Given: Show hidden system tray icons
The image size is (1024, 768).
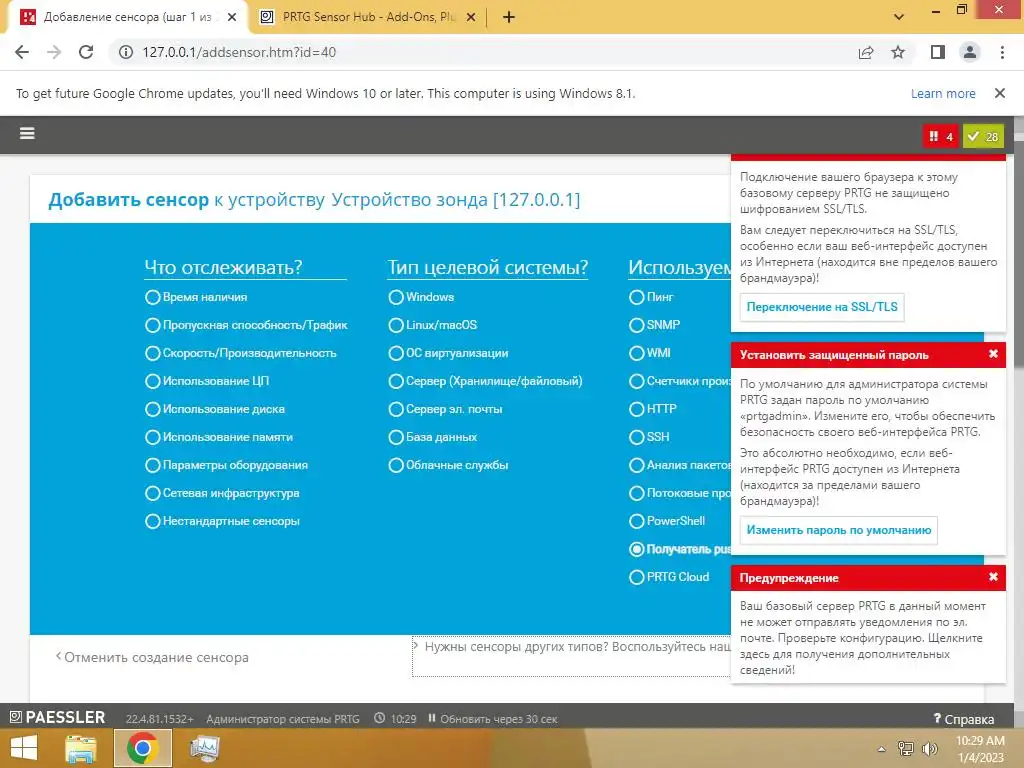Looking at the screenshot, I should [x=882, y=748].
